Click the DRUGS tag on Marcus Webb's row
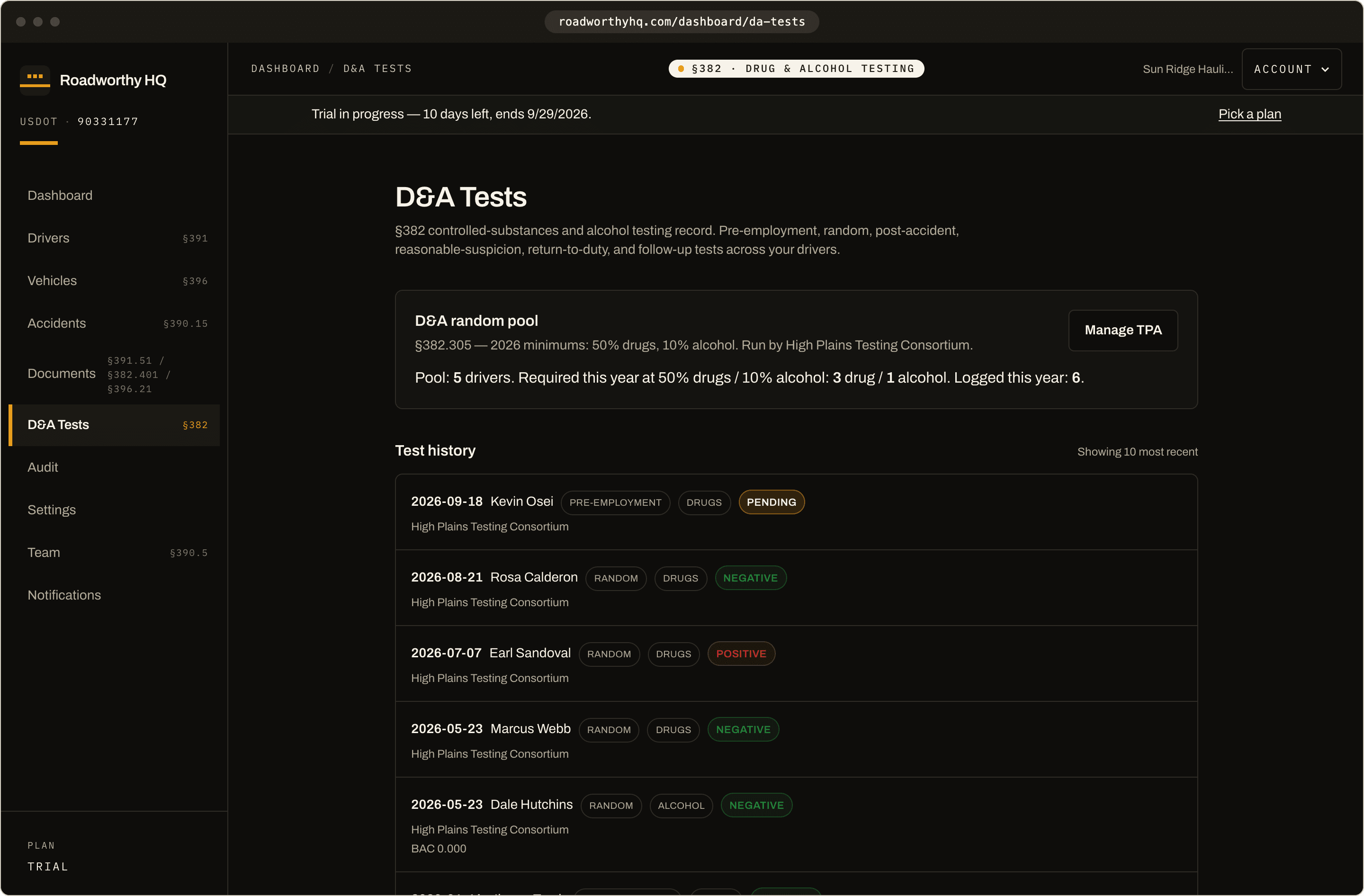Viewport: 1364px width, 896px height. coord(673,730)
